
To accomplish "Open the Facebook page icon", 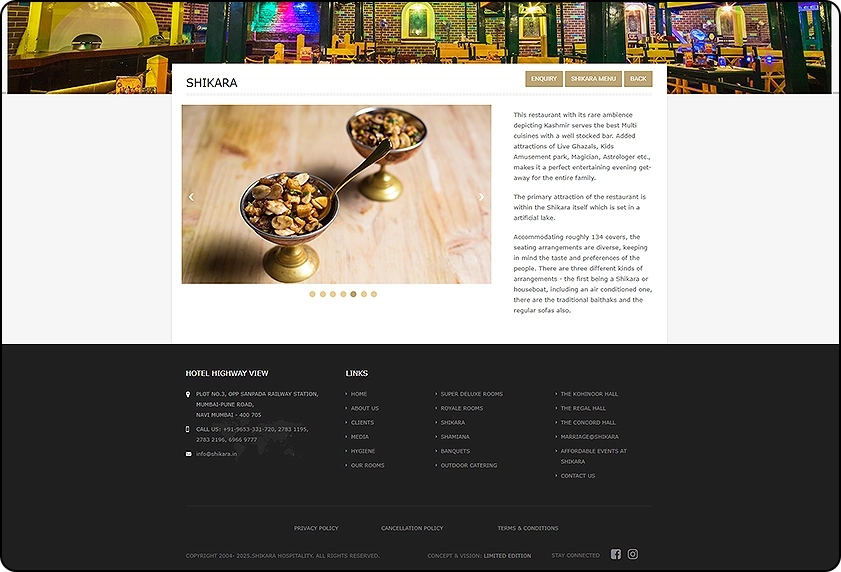I will click(x=616, y=554).
